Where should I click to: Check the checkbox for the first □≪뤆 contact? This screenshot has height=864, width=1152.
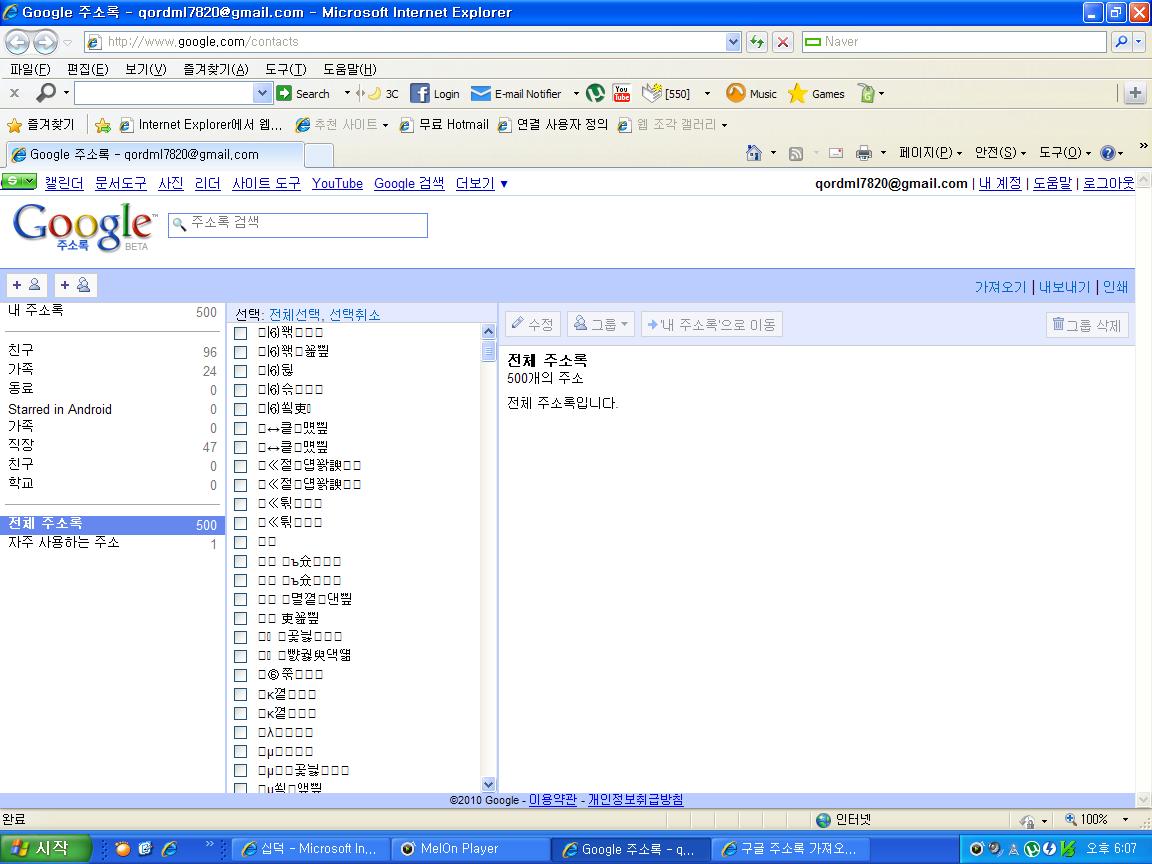(240, 504)
